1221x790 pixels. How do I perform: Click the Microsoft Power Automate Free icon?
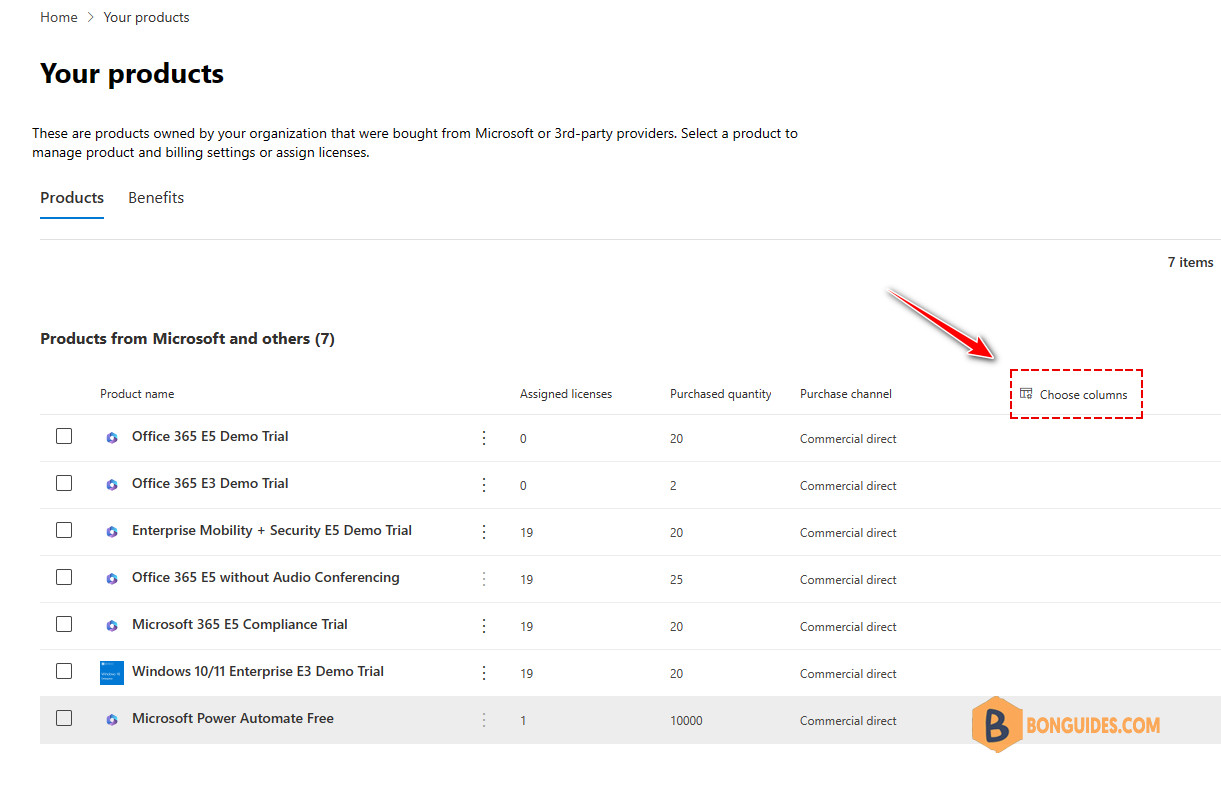click(112, 719)
